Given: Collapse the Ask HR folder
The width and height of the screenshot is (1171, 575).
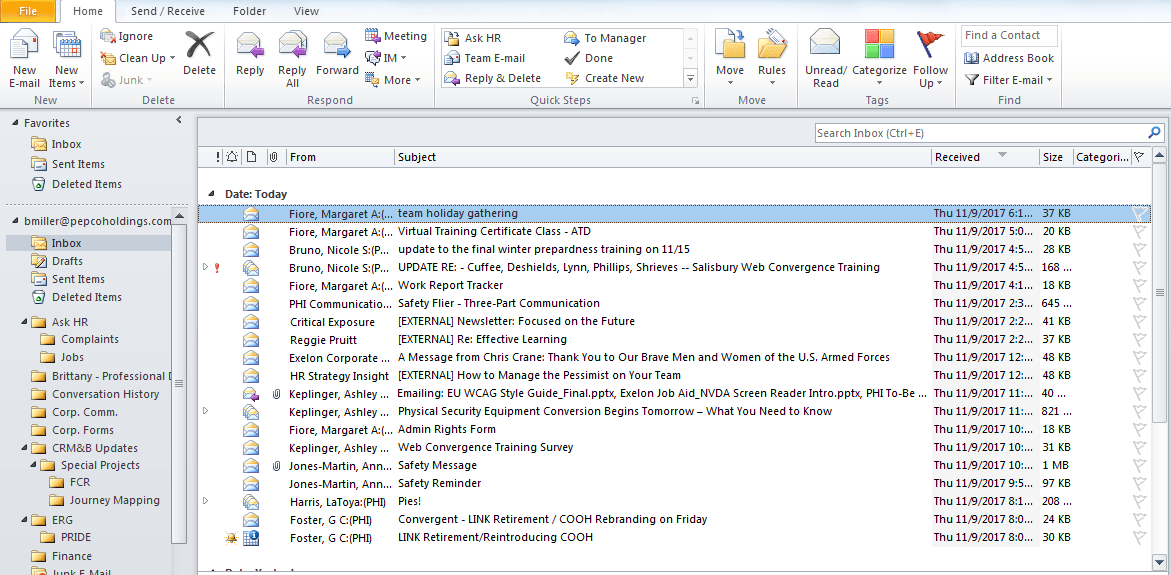Looking at the screenshot, I should [24, 322].
